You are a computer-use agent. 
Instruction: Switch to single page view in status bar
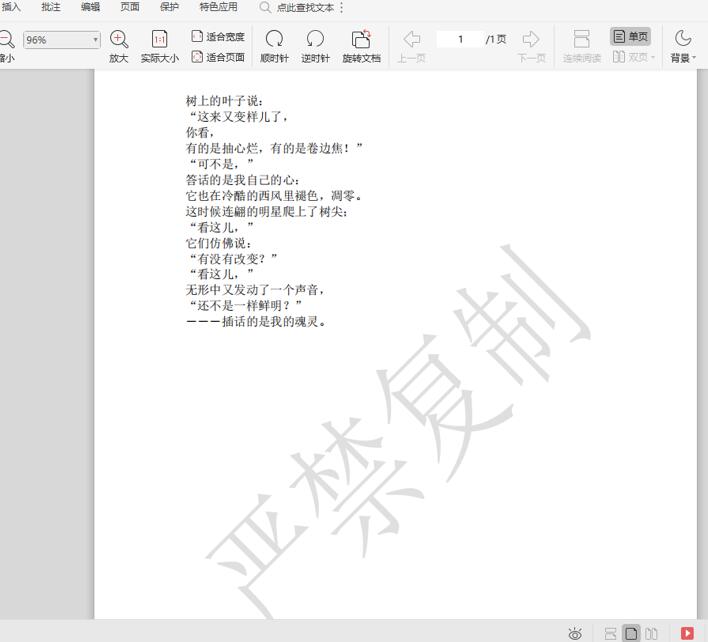[631, 633]
